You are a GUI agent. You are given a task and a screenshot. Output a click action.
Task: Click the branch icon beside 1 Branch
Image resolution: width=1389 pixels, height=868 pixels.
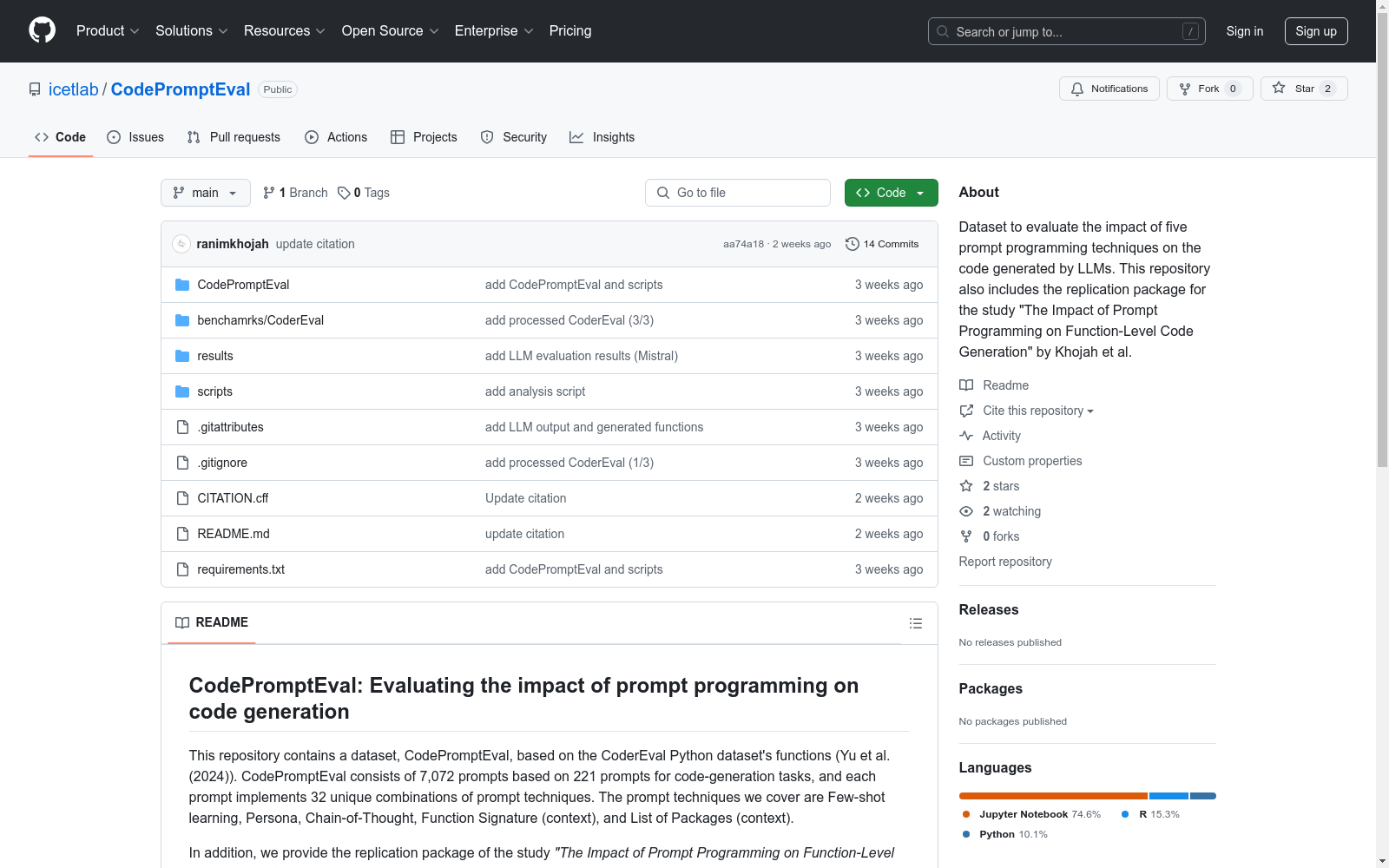click(x=269, y=193)
